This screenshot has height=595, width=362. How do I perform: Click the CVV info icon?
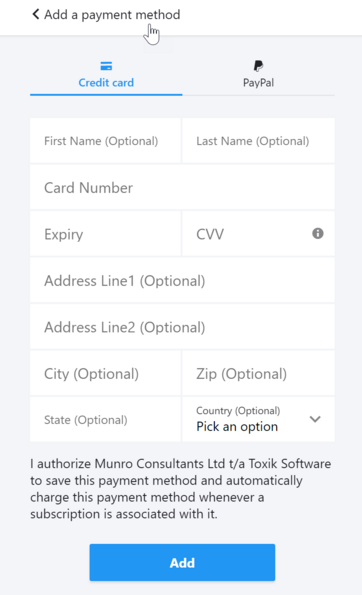click(318, 233)
